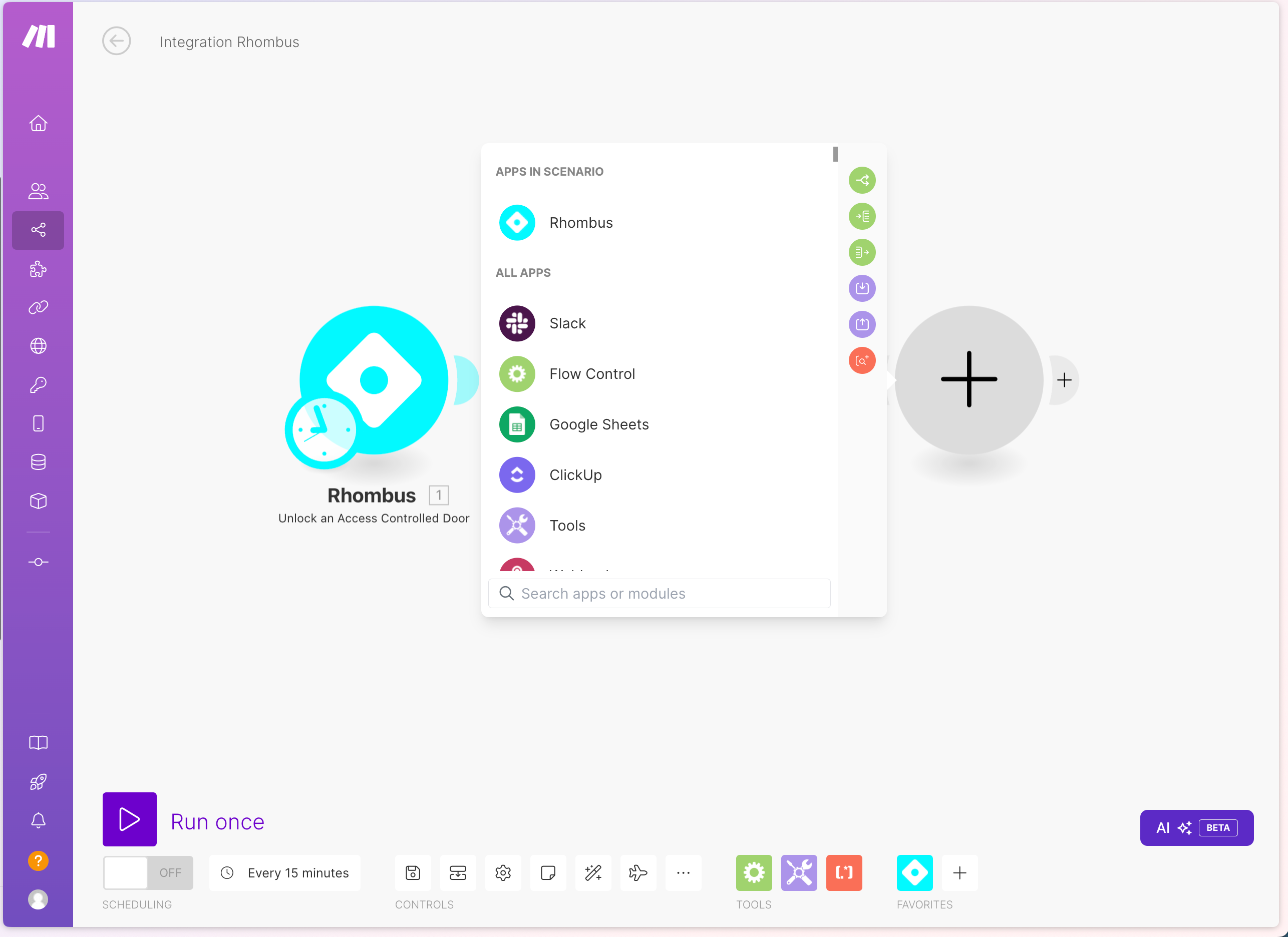Image resolution: width=1288 pixels, height=937 pixels.
Task: Run the scenario once
Action: pos(130,819)
